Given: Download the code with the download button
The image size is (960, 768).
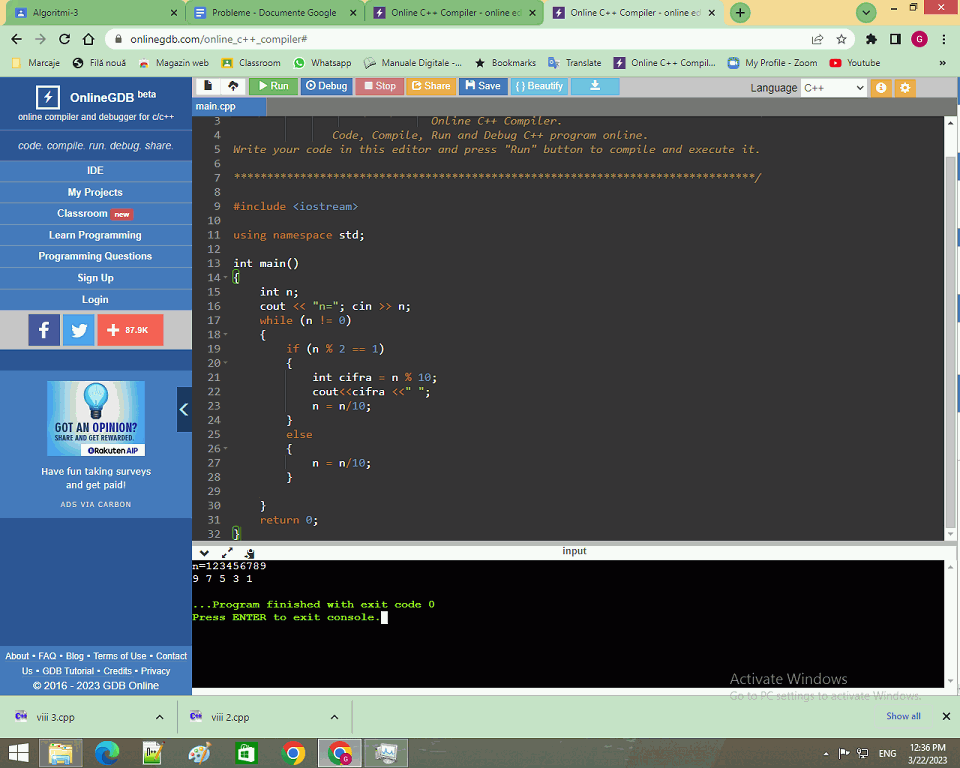Looking at the screenshot, I should (595, 86).
